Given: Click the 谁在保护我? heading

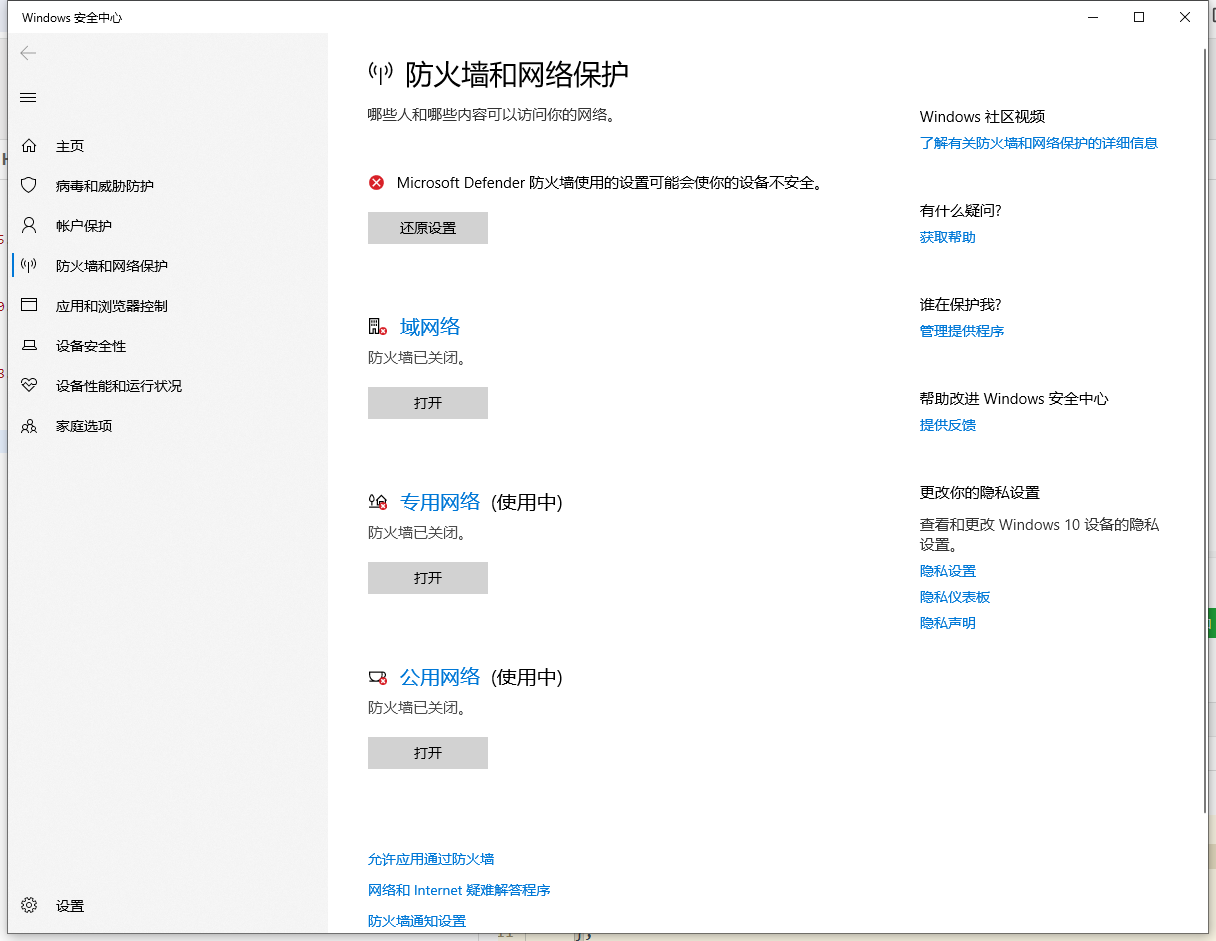Looking at the screenshot, I should (x=961, y=305).
